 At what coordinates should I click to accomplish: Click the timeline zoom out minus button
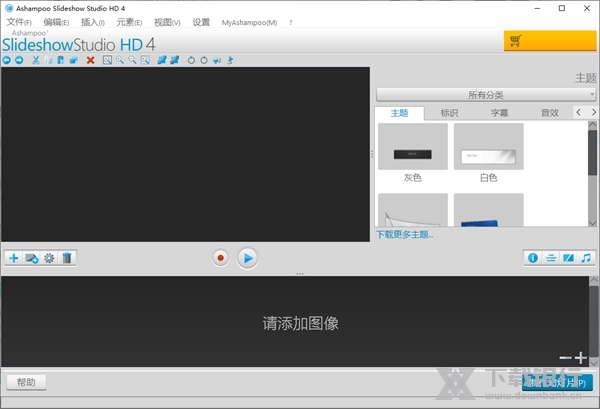coord(565,358)
